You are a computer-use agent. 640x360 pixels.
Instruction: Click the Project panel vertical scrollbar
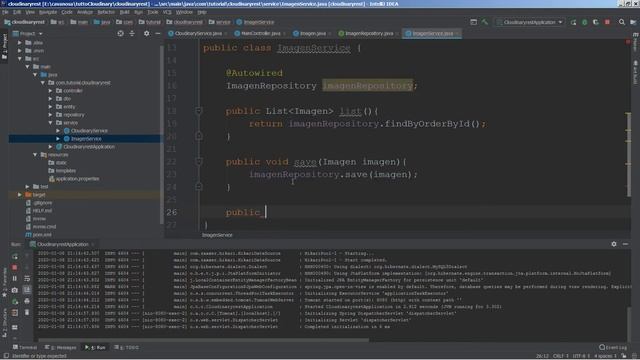(x=162, y=135)
